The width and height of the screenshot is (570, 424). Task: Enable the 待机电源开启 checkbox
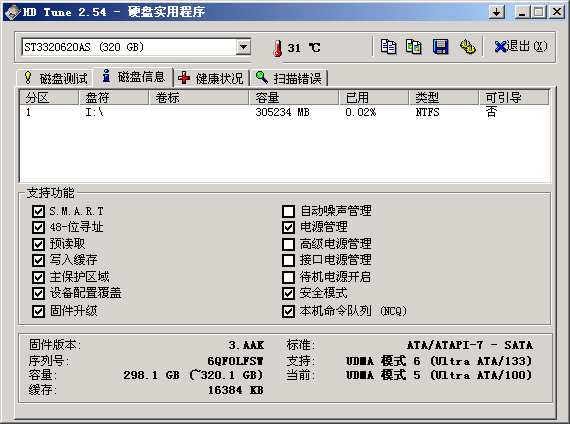[x=288, y=277]
